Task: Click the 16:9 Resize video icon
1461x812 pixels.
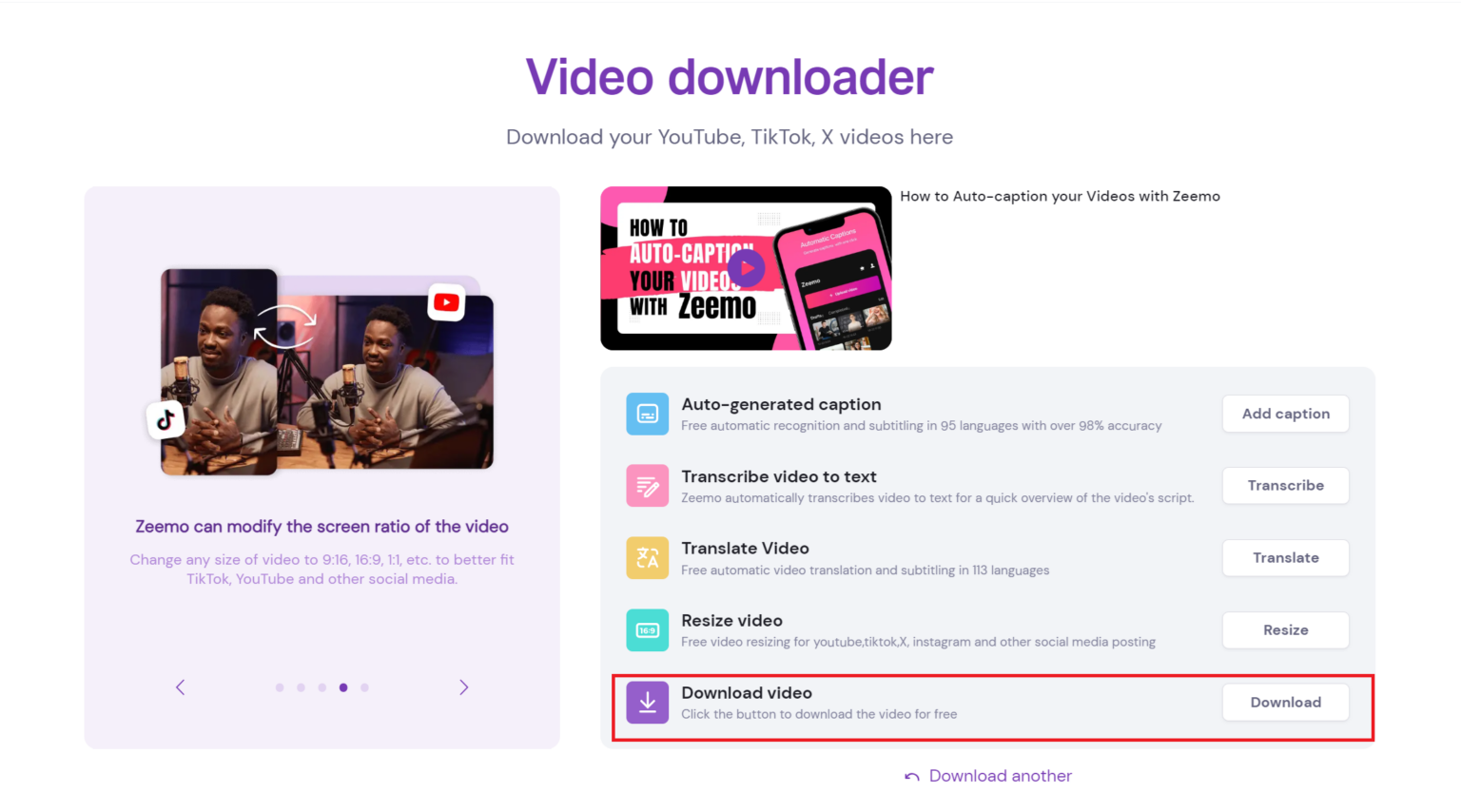Action: (648, 629)
